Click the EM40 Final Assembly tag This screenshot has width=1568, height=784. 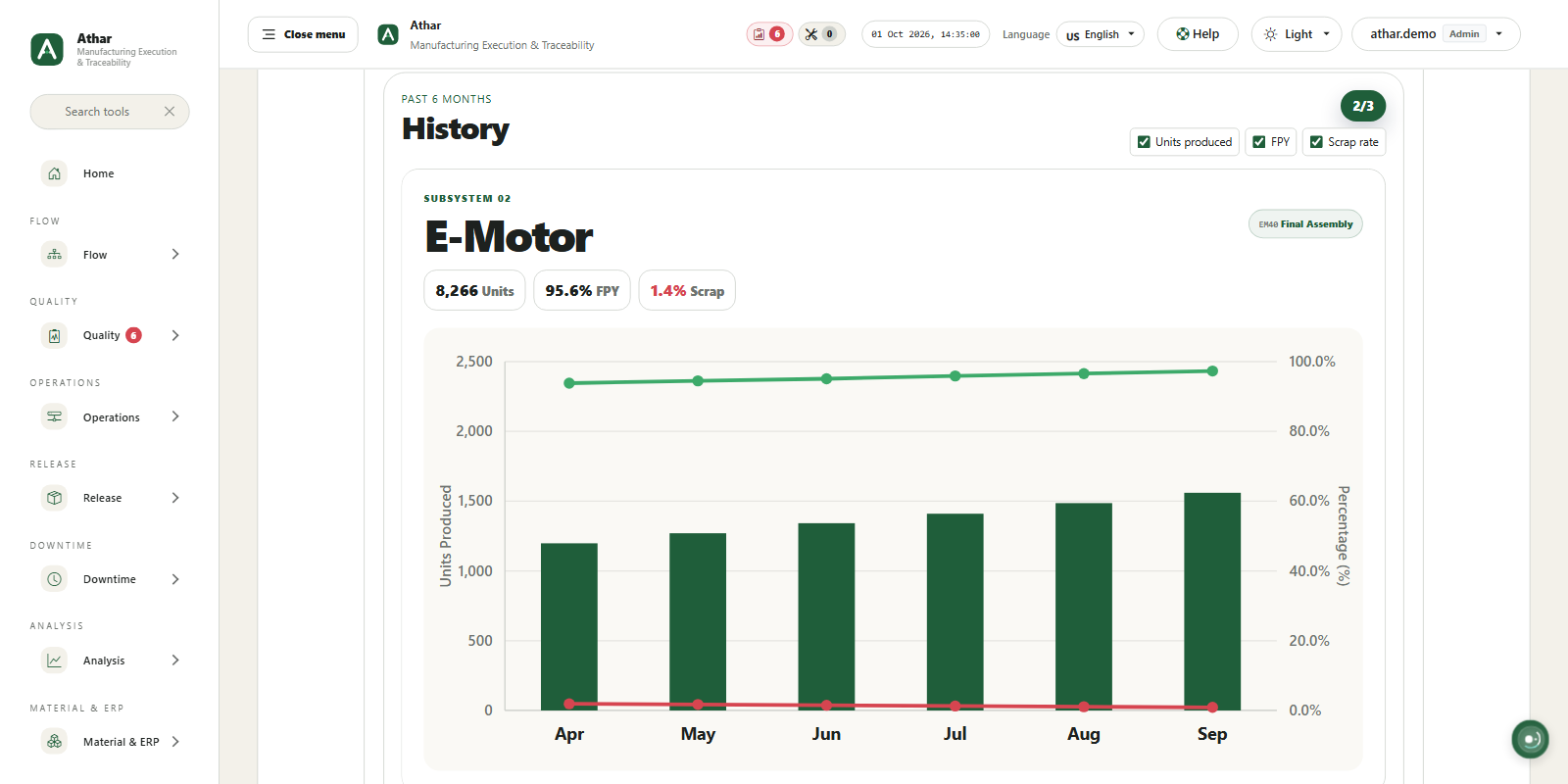coord(1305,224)
